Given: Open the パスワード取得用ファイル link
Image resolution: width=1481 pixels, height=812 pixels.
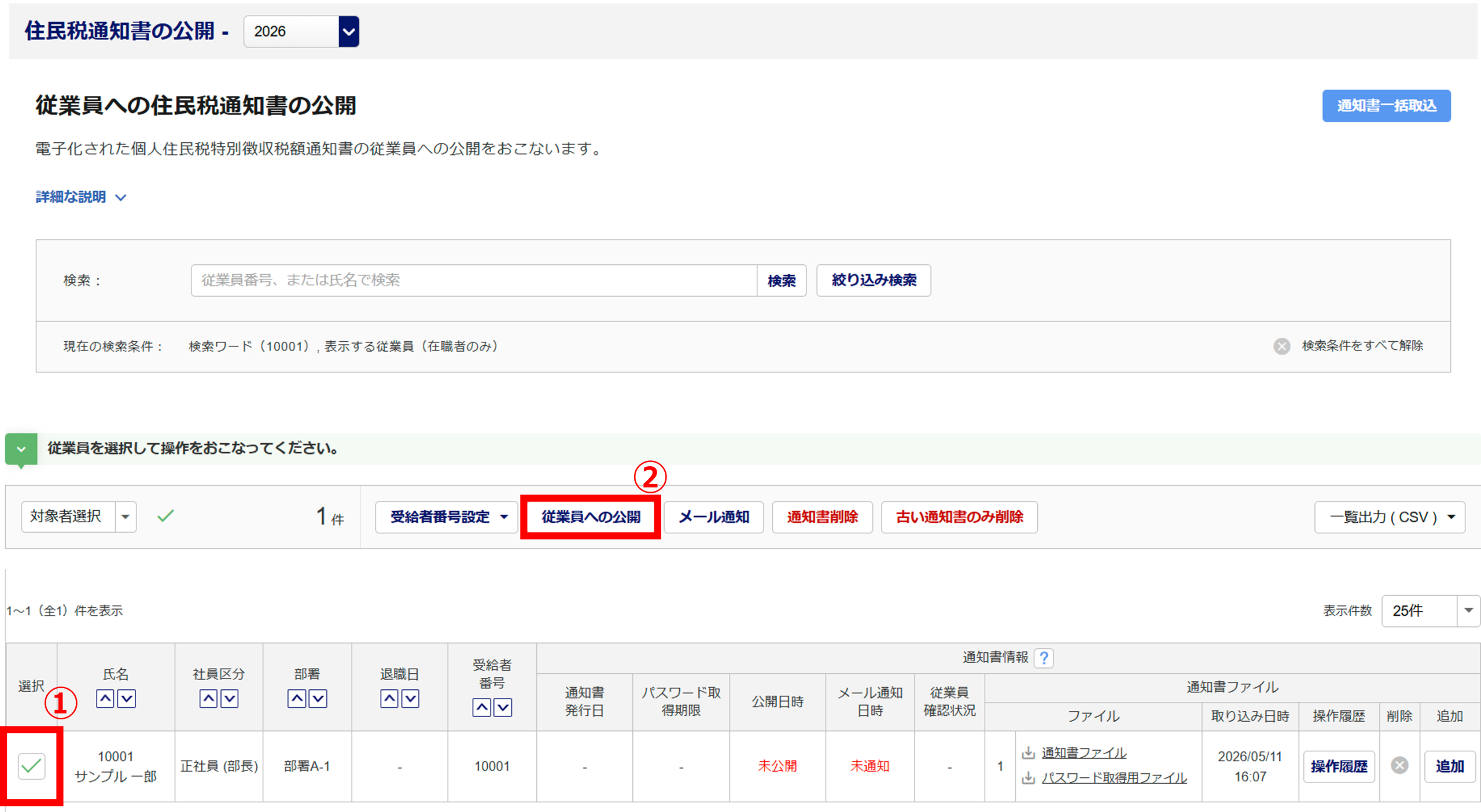Looking at the screenshot, I should (1114, 778).
